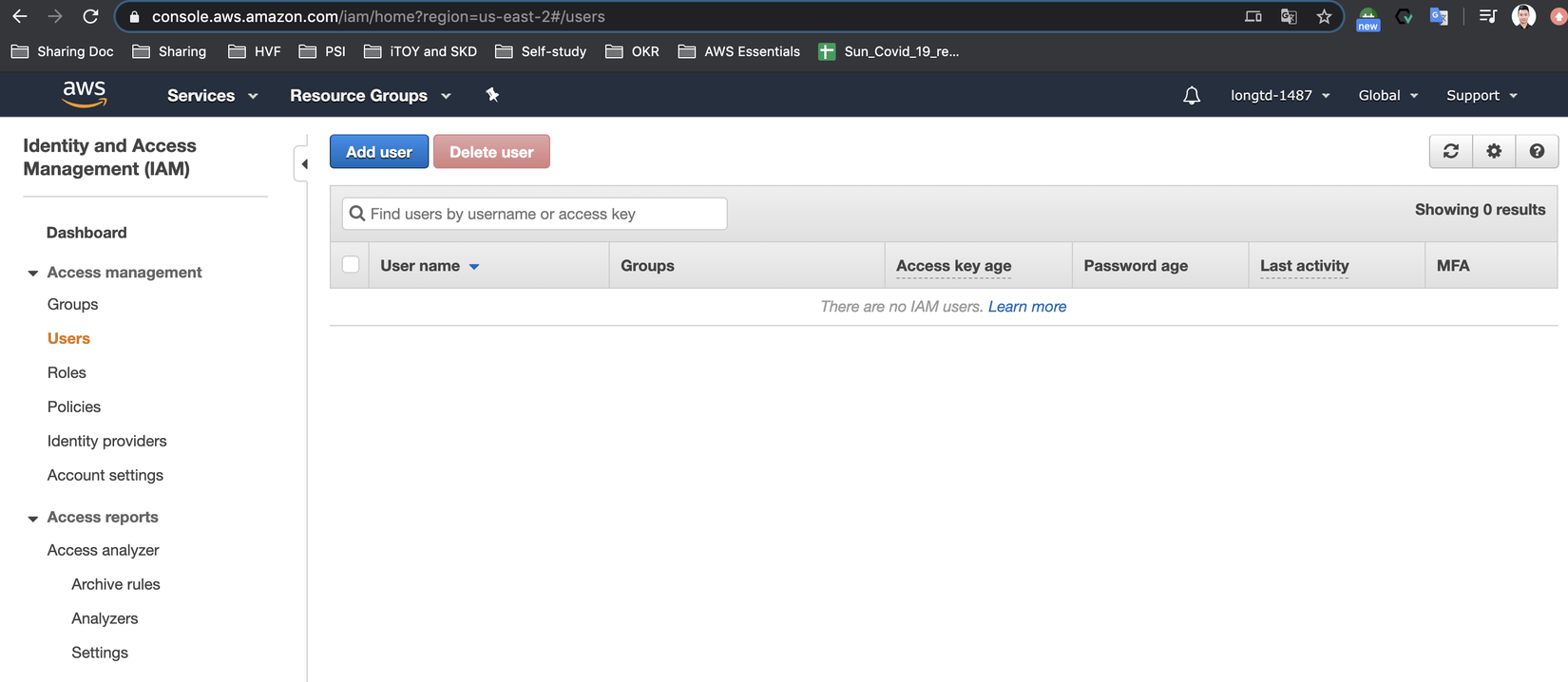Click the help question mark icon
The height and width of the screenshot is (682, 1568).
[x=1537, y=151]
